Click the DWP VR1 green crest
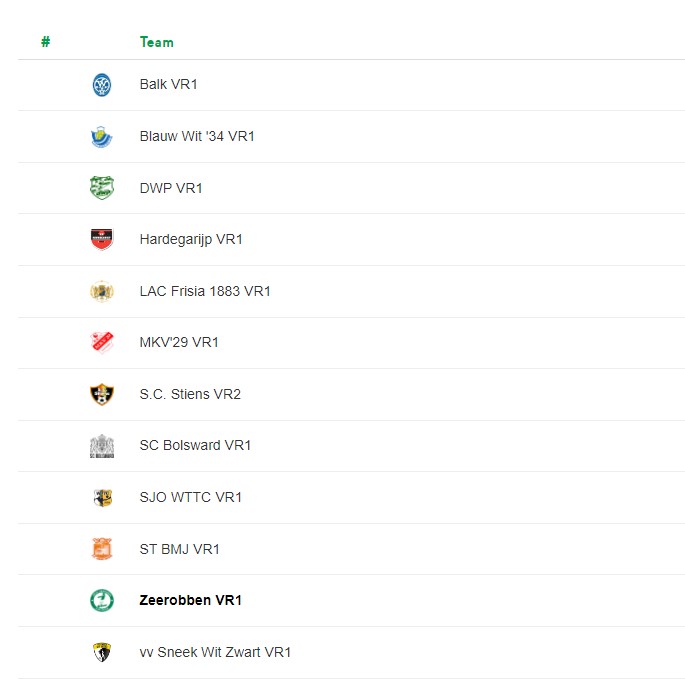 click(102, 188)
